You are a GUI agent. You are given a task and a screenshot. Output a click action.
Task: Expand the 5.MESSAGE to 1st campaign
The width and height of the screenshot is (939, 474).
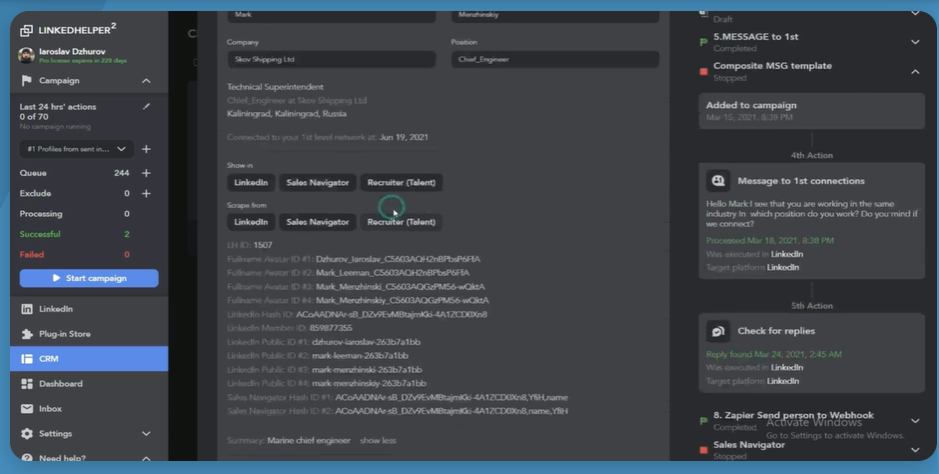coord(915,42)
